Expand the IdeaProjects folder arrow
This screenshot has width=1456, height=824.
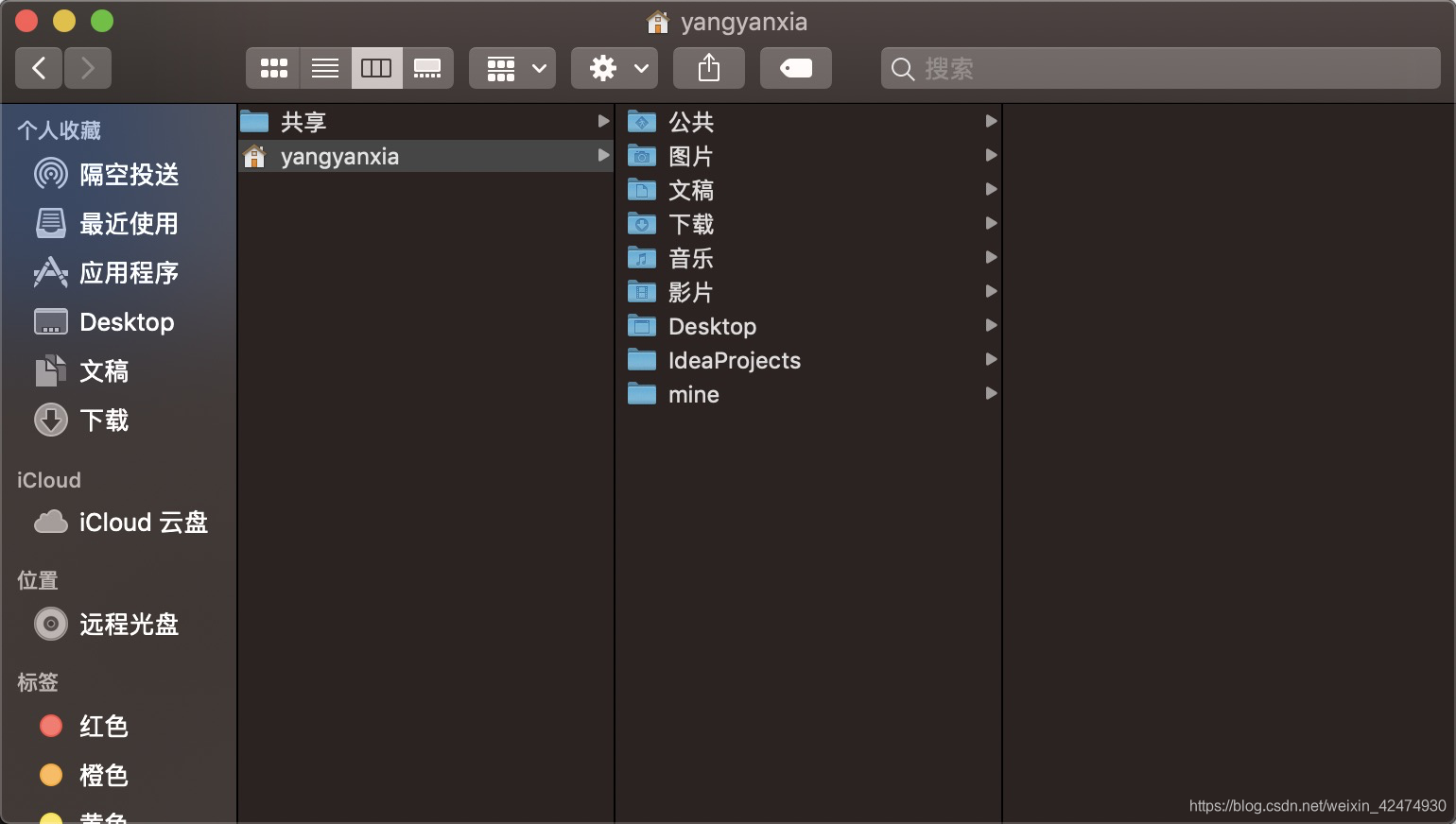[991, 359]
